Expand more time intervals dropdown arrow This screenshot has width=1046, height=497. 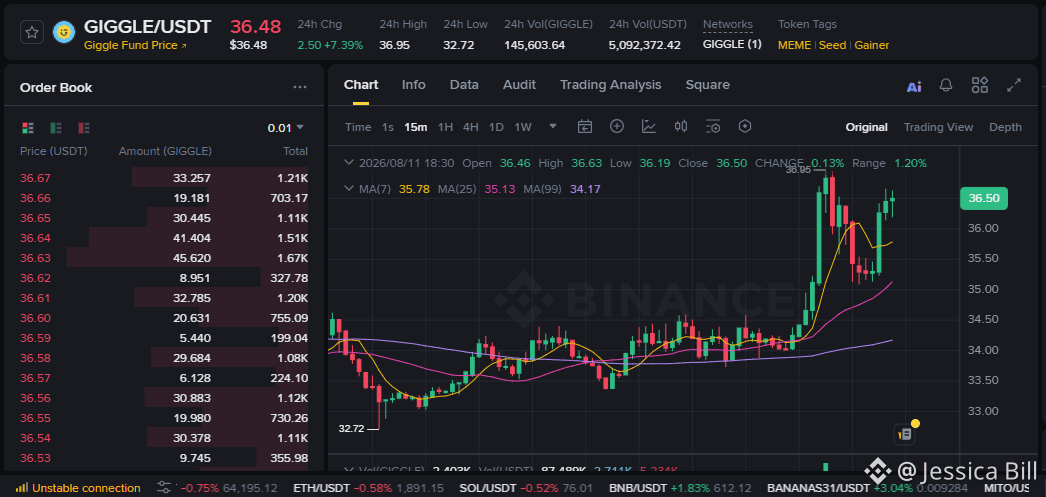tap(552, 126)
